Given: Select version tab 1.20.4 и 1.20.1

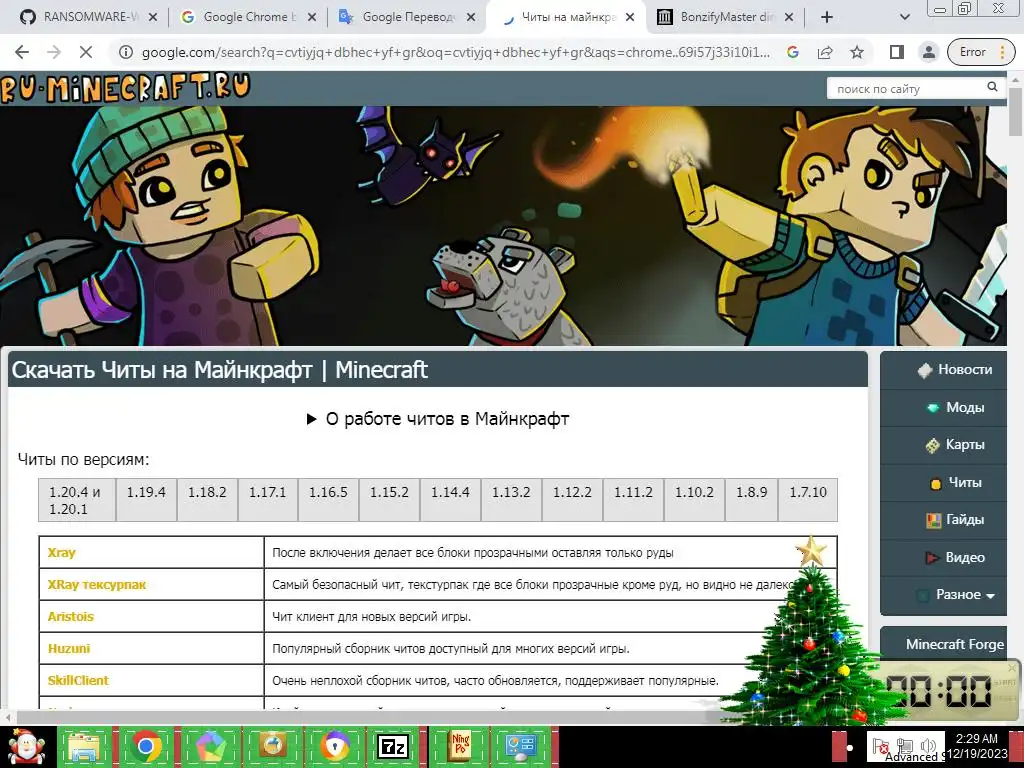Looking at the screenshot, I should pos(77,500).
